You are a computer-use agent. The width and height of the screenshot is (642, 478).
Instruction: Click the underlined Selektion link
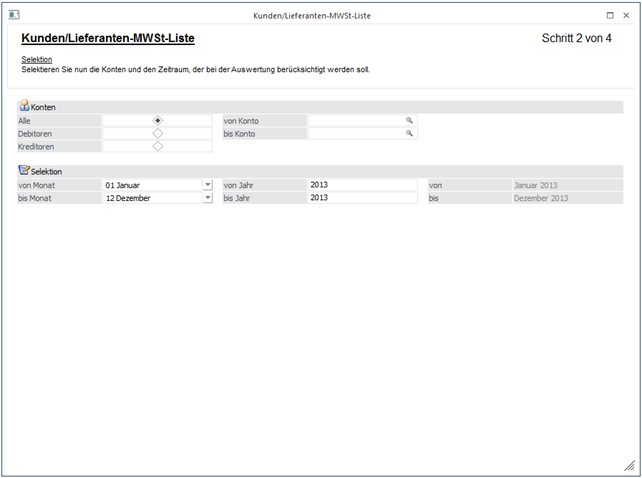pos(36,60)
